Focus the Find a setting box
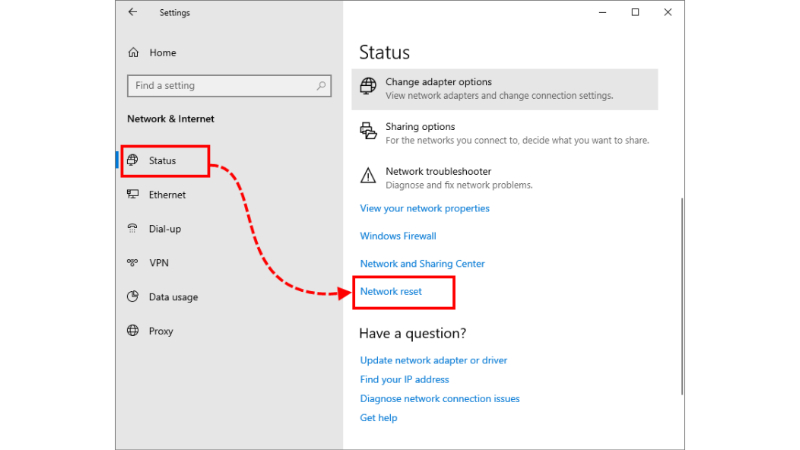 click(229, 86)
